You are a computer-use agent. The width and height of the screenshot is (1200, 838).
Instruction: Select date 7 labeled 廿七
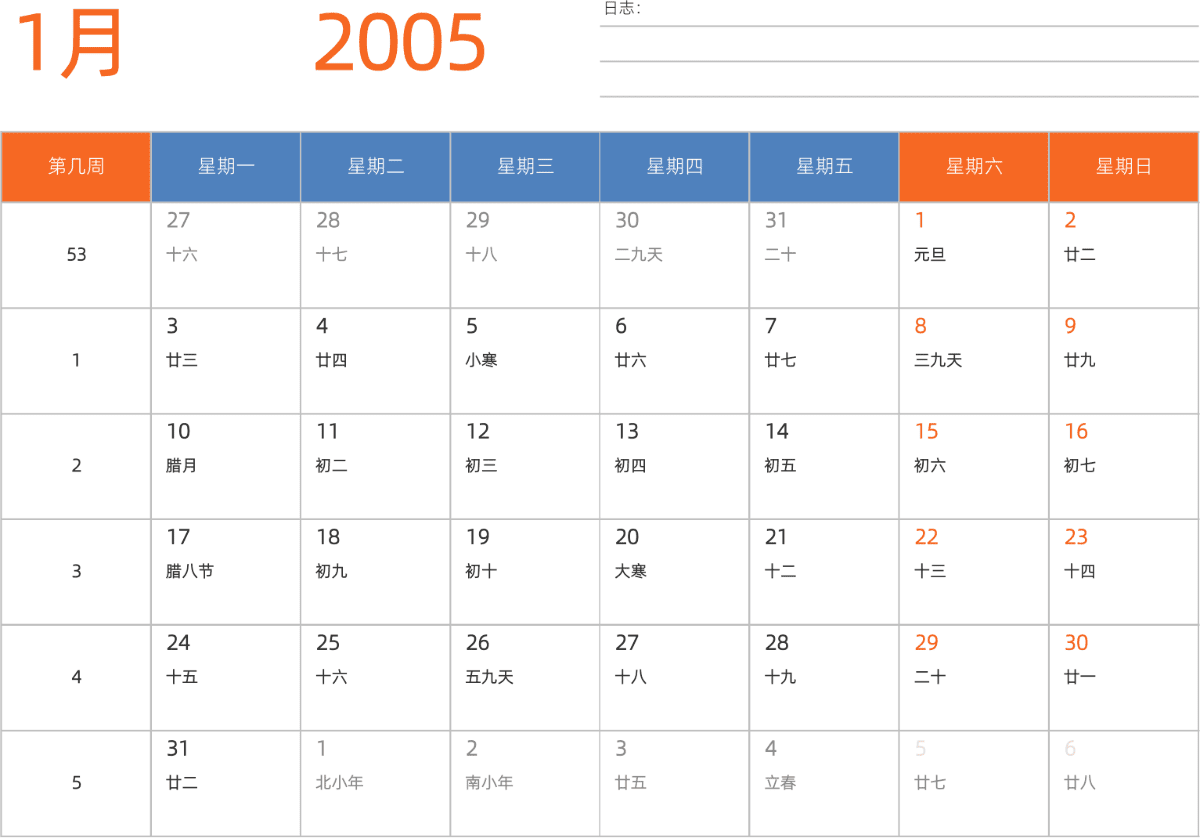pos(824,361)
